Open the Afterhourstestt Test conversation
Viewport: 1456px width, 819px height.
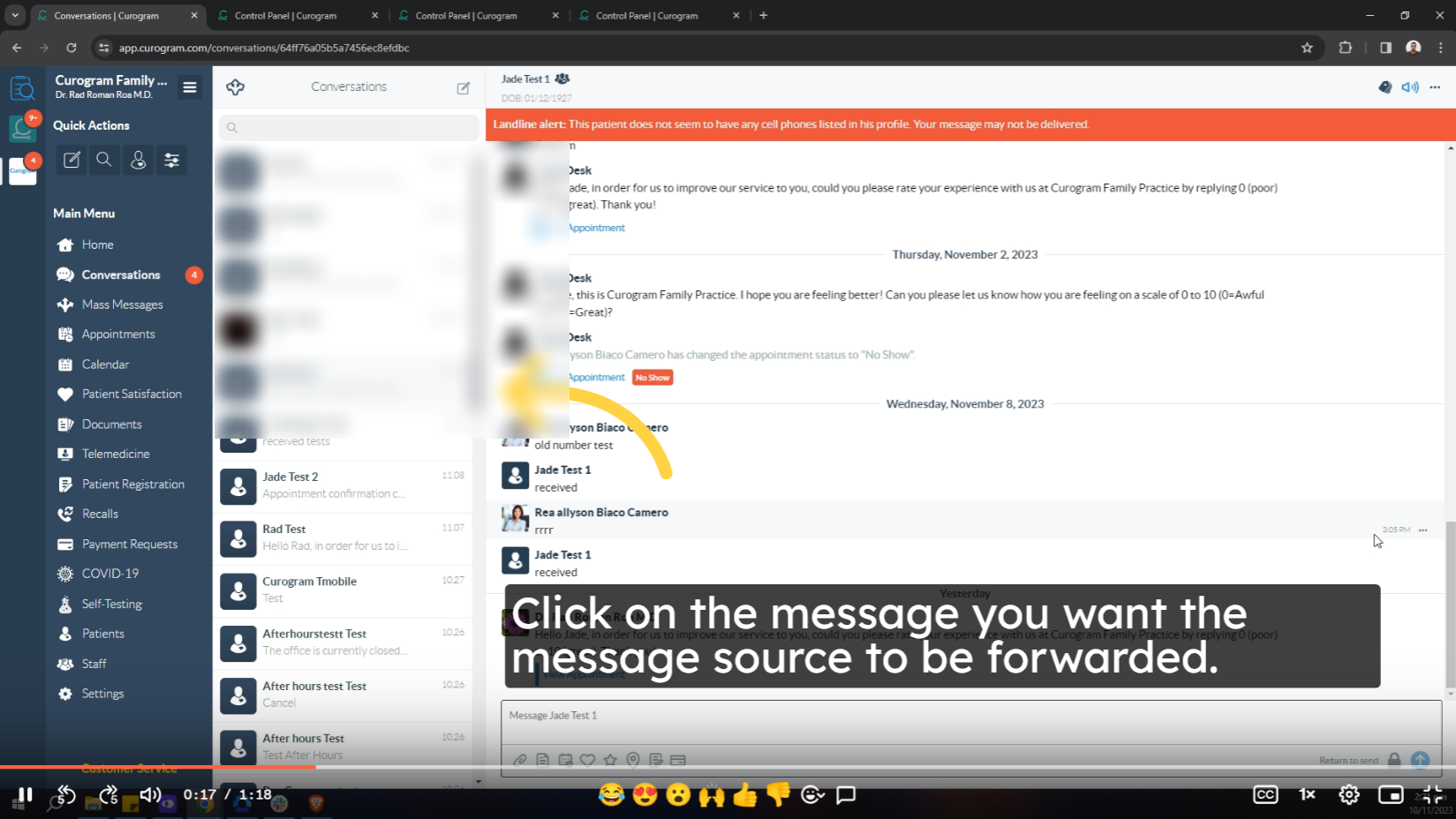(x=343, y=642)
